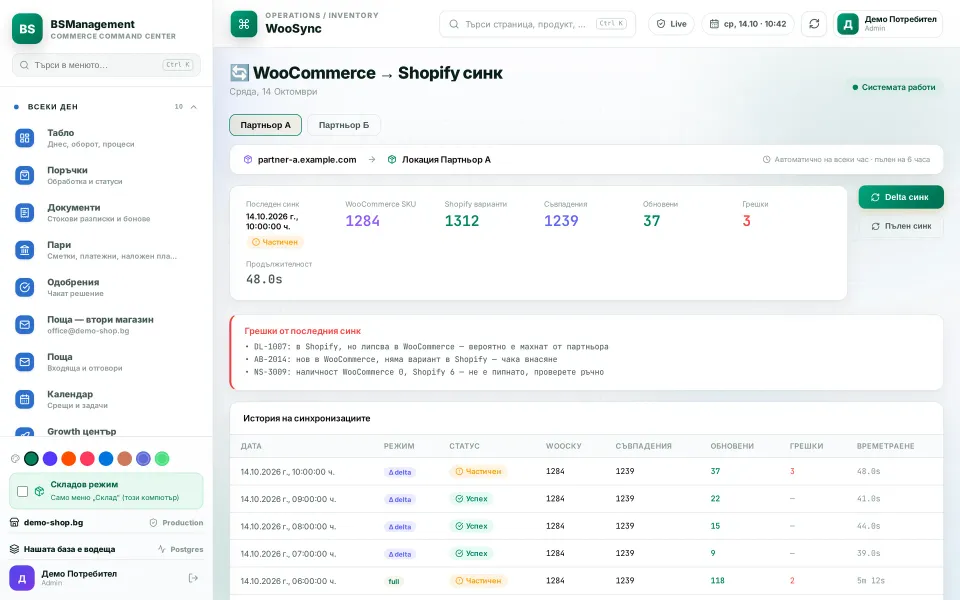Click history row 14.10.2026 г., 08:00:00 ч.

[x=586, y=526]
